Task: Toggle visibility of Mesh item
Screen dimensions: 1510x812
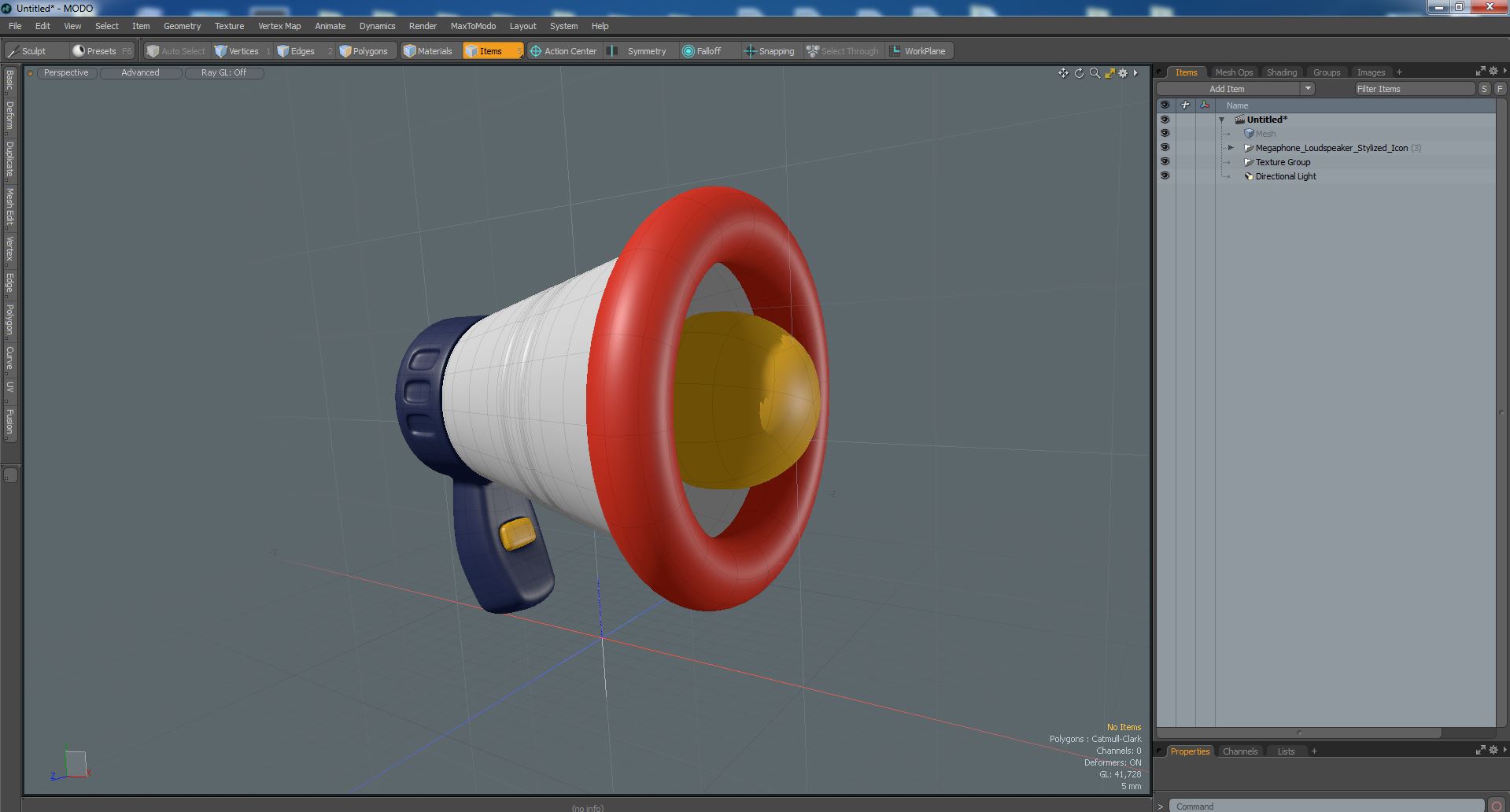Action: pyautogui.click(x=1165, y=134)
